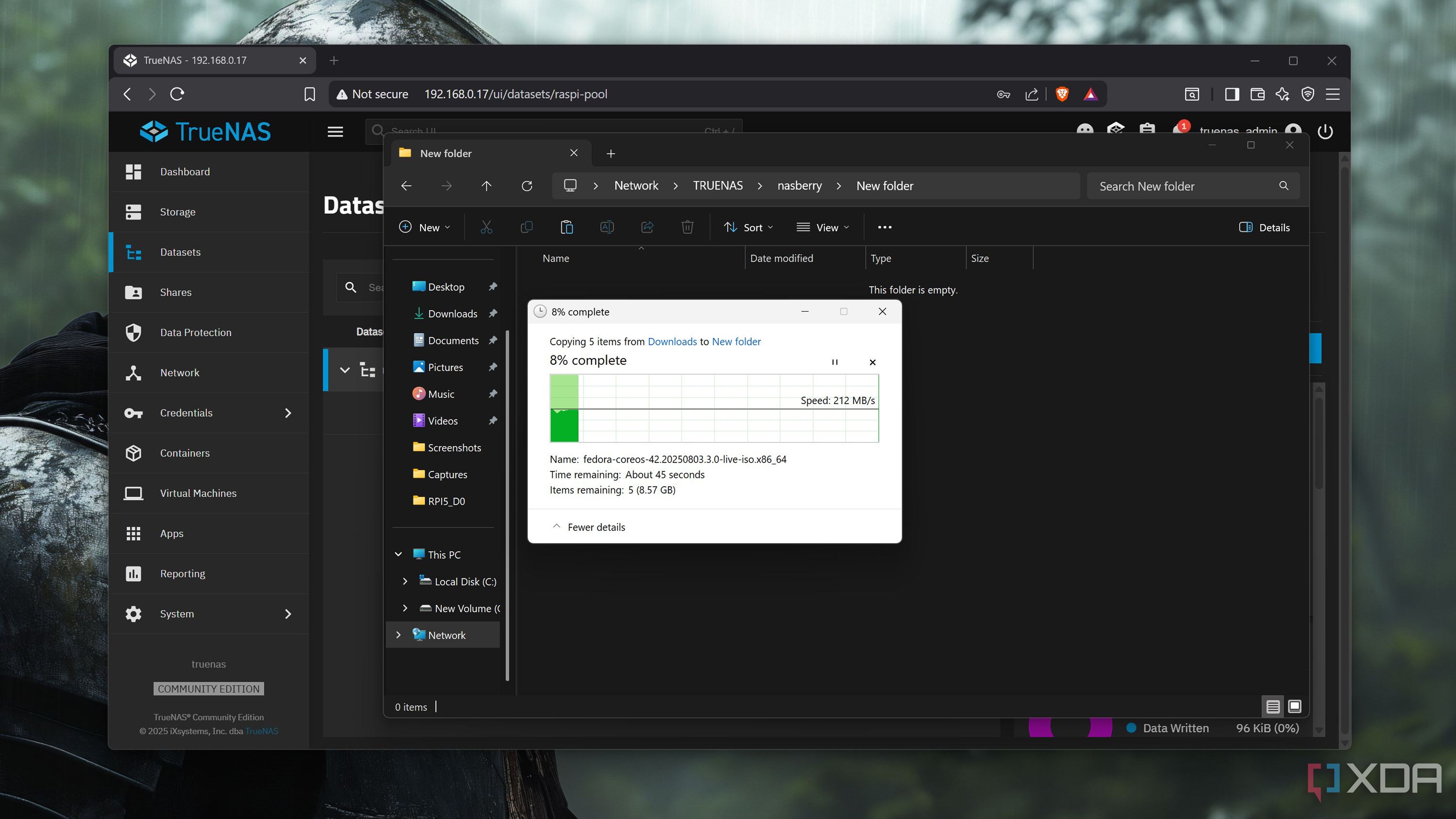Expand the Credentials submenu arrow
The width and height of the screenshot is (1456, 819).
288,413
